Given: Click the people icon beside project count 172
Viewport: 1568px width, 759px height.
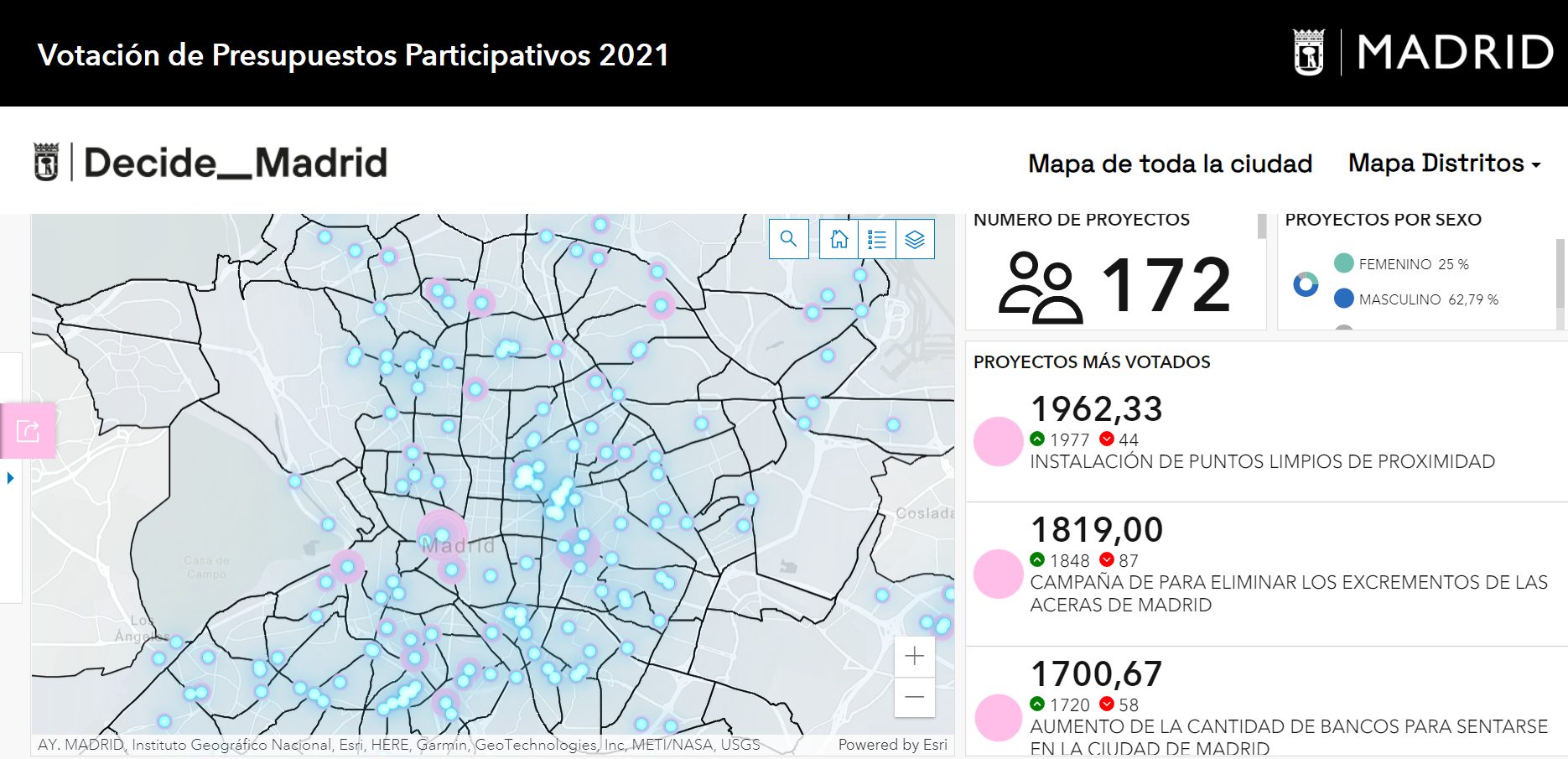Looking at the screenshot, I should [x=1042, y=289].
